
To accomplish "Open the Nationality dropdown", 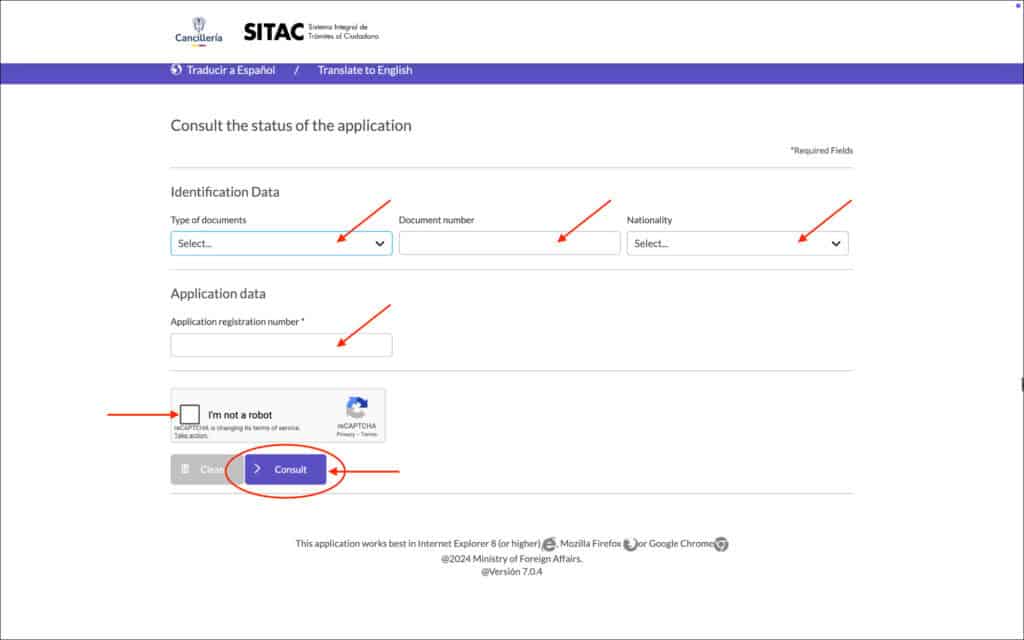I will point(737,242).
